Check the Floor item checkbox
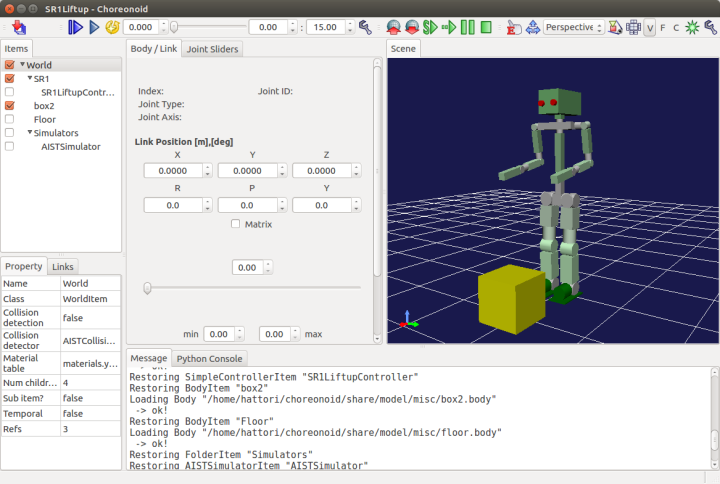Screen dimensions: 720x484 [x=10, y=119]
